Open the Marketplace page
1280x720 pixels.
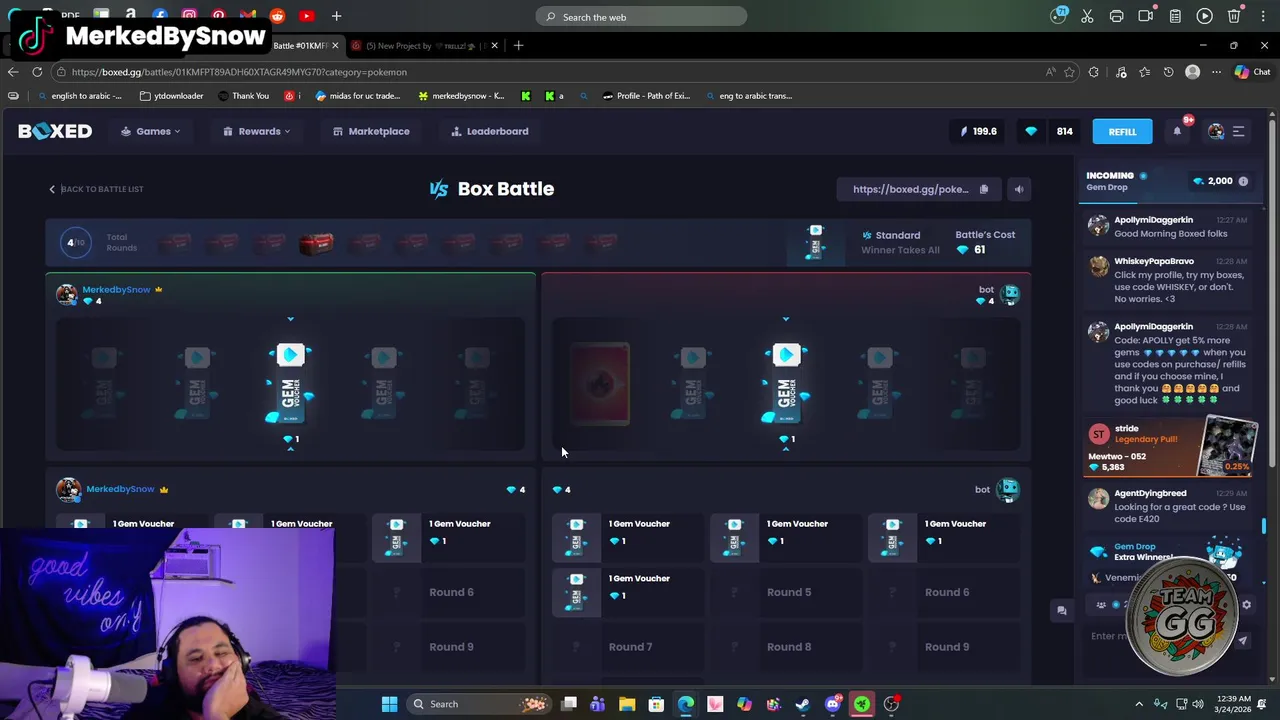point(371,131)
